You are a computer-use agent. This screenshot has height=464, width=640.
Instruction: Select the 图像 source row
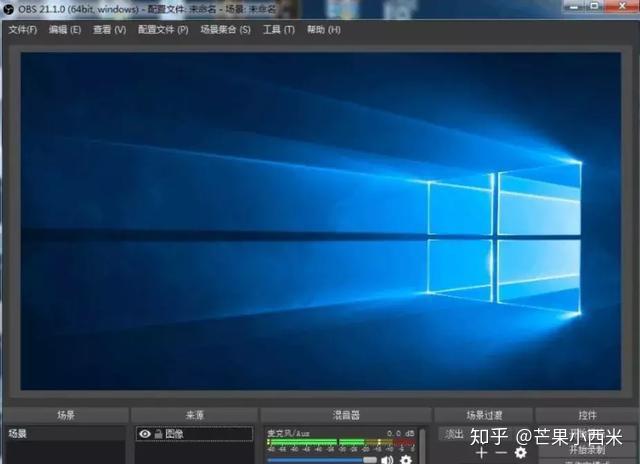tap(194, 434)
